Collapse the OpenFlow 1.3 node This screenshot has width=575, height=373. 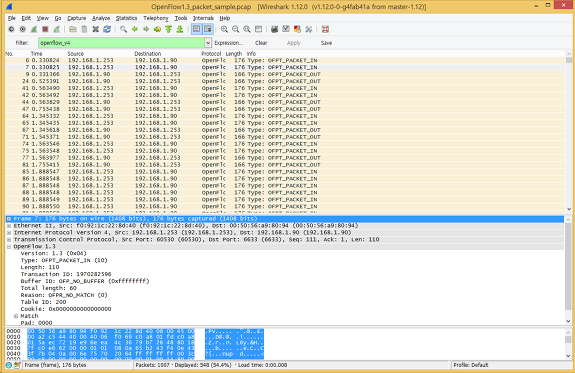[x=9, y=247]
